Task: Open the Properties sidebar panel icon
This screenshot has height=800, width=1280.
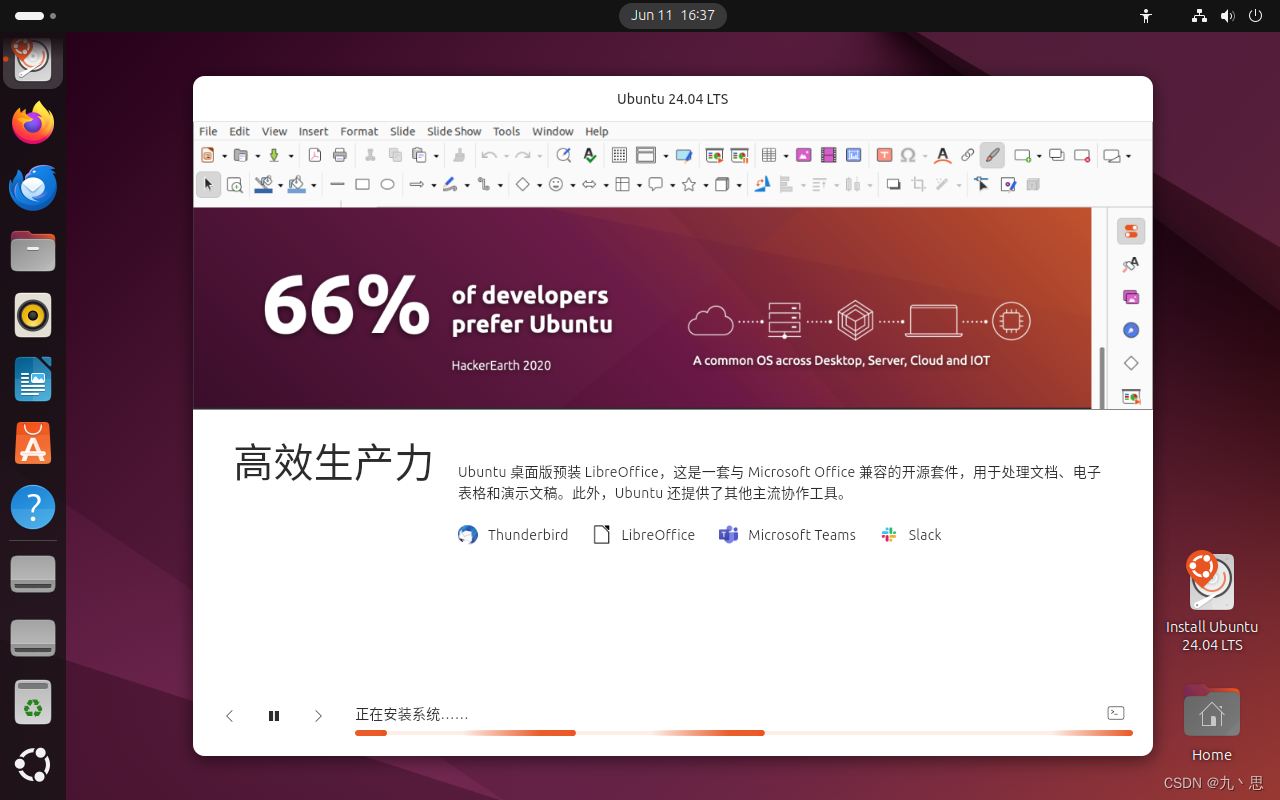Action: point(1131,232)
